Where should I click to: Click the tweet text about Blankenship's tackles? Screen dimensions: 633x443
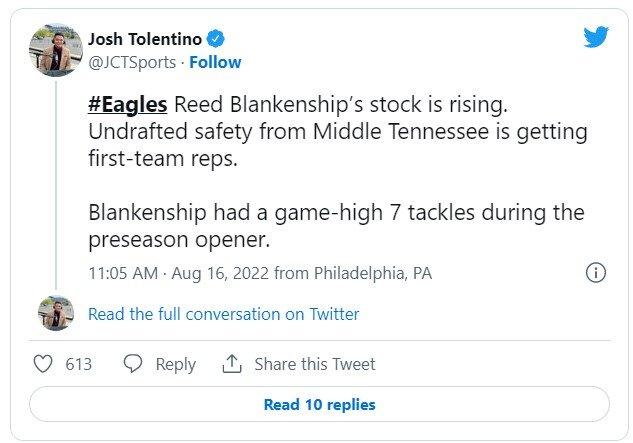pyautogui.click(x=336, y=226)
